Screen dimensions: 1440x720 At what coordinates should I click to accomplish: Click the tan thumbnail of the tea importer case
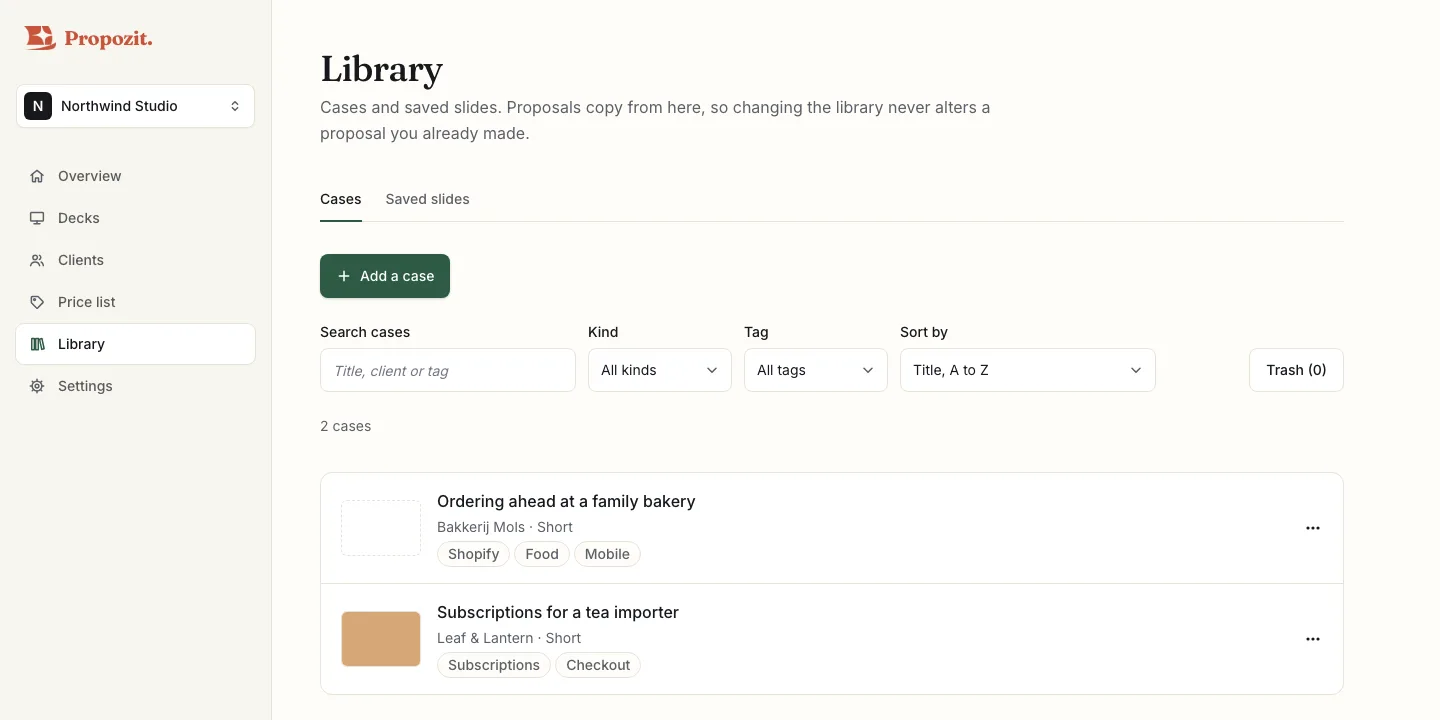(x=381, y=639)
